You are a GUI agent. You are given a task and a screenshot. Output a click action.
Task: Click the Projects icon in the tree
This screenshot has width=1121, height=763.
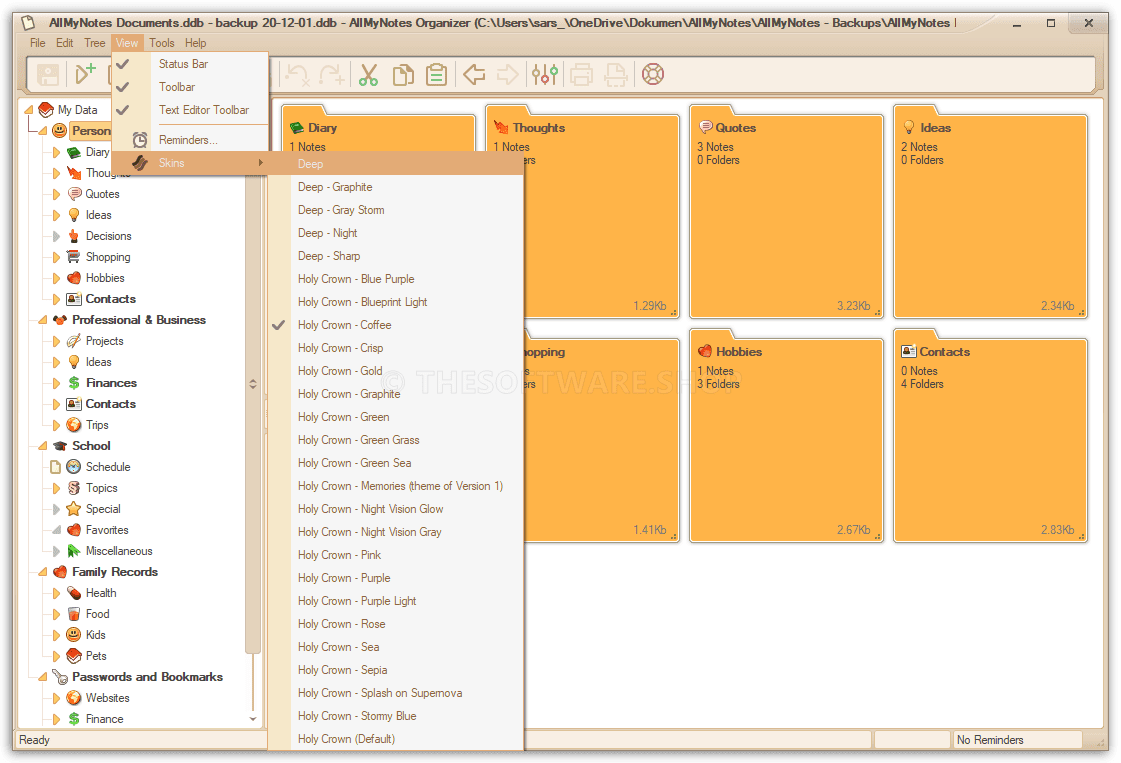pos(74,341)
